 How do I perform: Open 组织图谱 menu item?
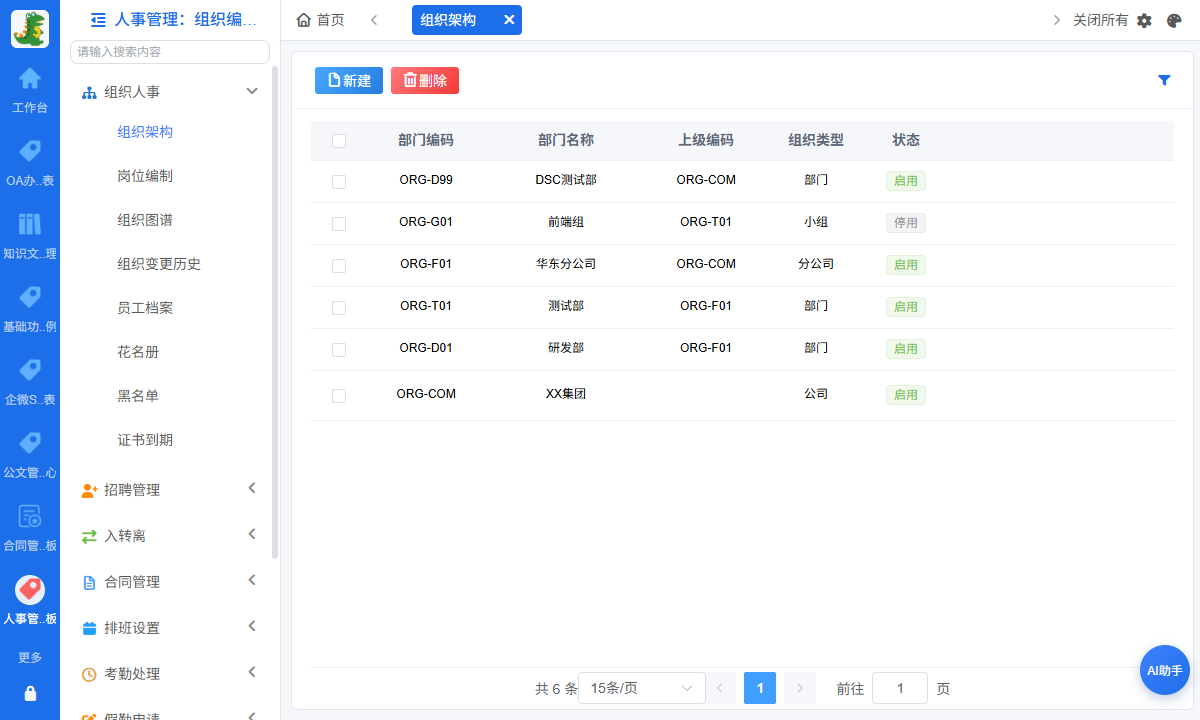coord(145,220)
